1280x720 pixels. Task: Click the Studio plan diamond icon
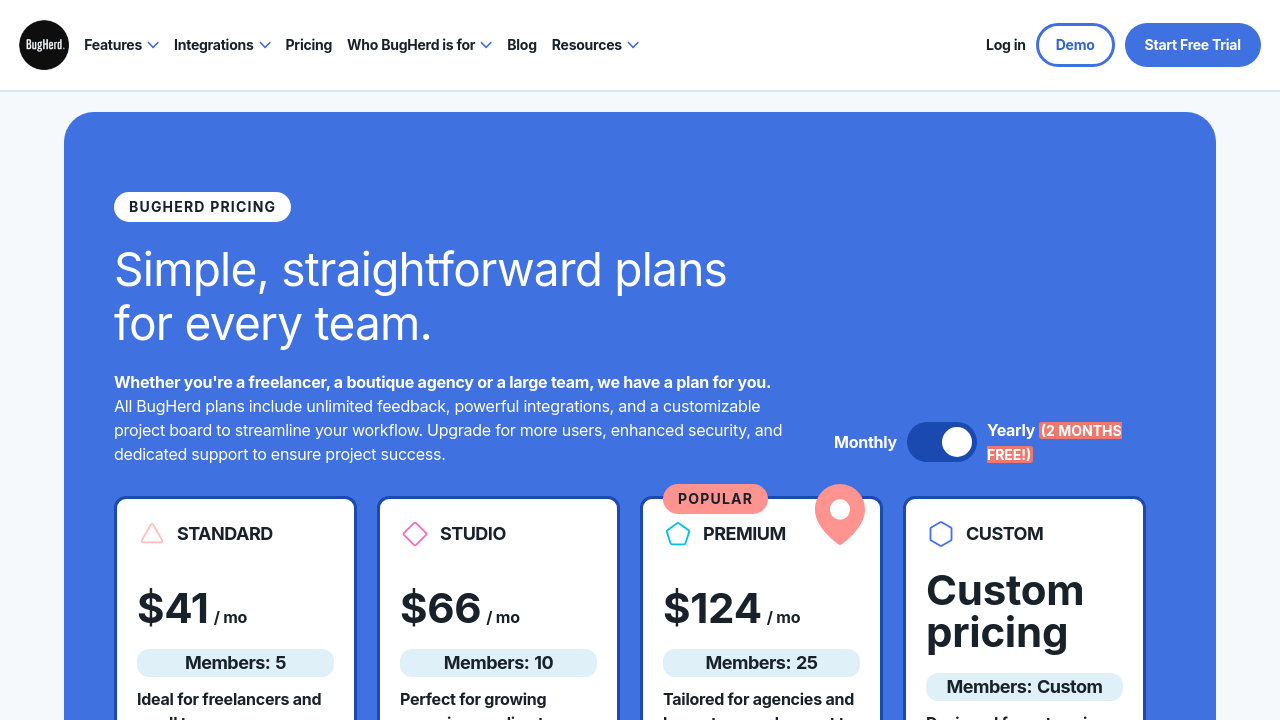tap(415, 534)
